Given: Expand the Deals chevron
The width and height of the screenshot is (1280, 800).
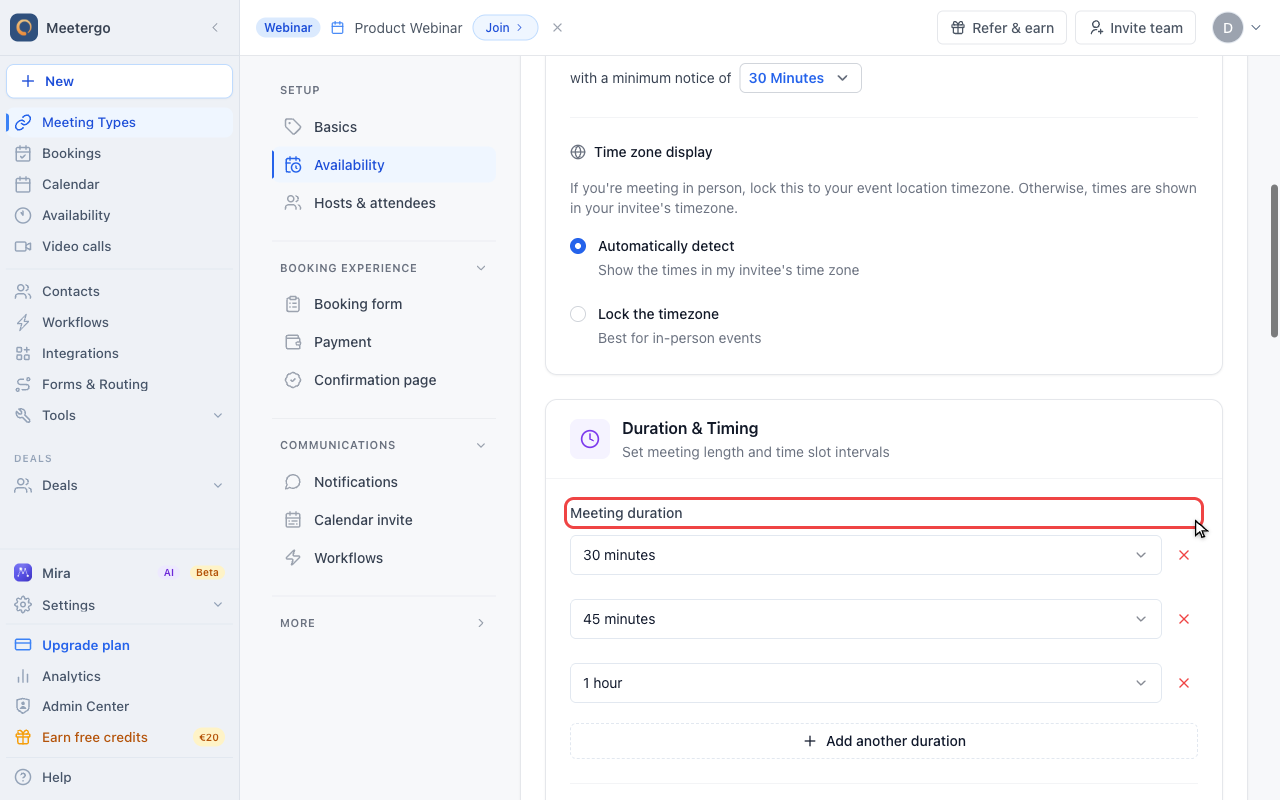Looking at the screenshot, I should 218,485.
